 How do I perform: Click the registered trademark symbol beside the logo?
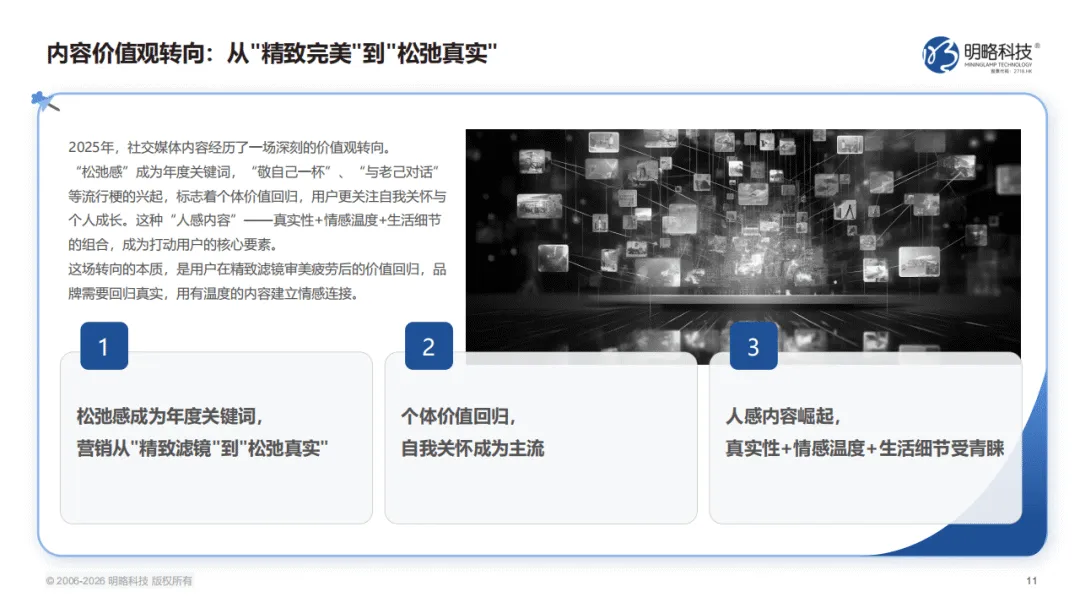pos(1037,46)
